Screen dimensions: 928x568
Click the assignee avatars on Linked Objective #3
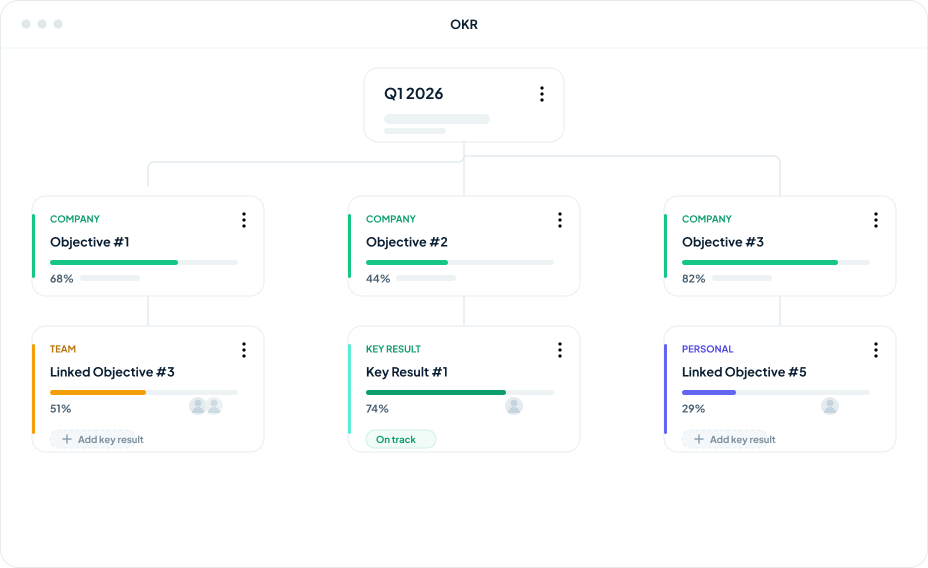tap(206, 406)
